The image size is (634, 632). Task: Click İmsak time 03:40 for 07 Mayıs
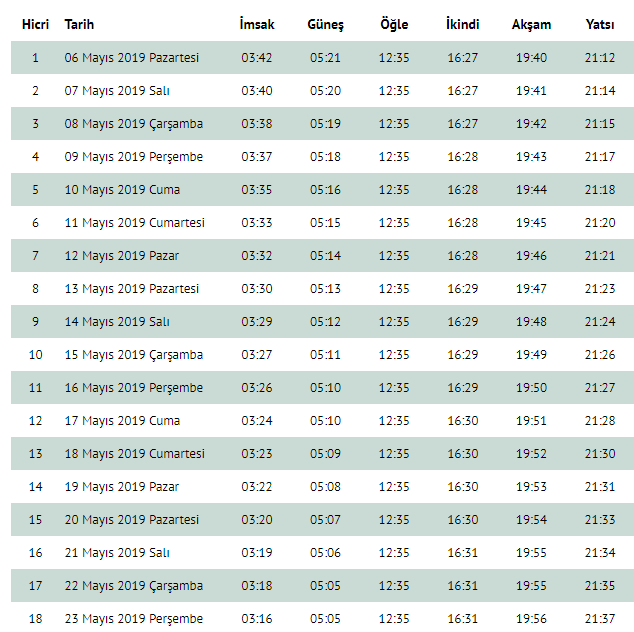tap(257, 91)
